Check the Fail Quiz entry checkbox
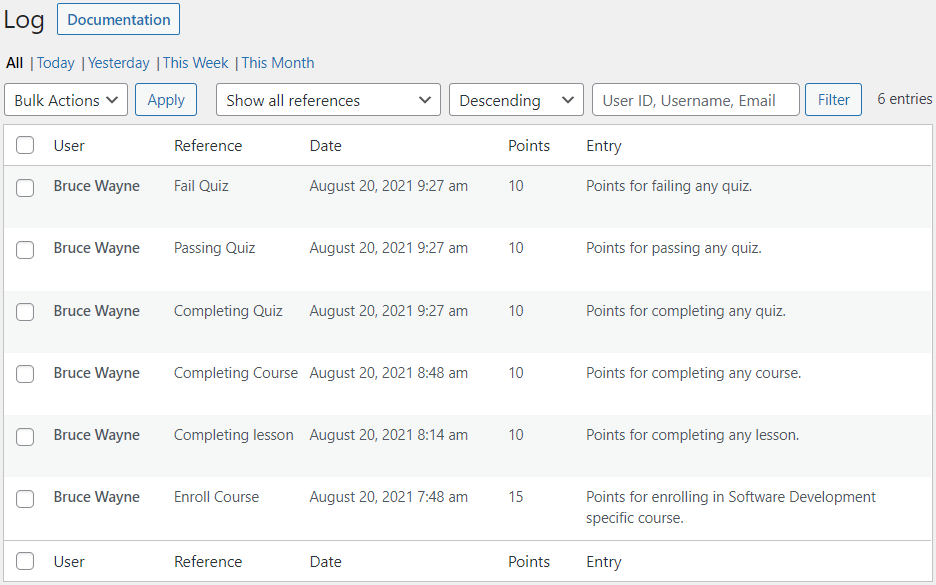 point(25,187)
